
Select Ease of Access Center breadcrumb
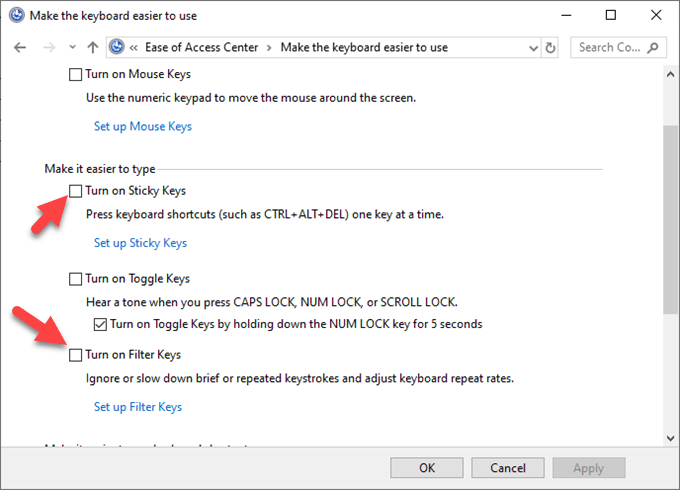pyautogui.click(x=202, y=47)
